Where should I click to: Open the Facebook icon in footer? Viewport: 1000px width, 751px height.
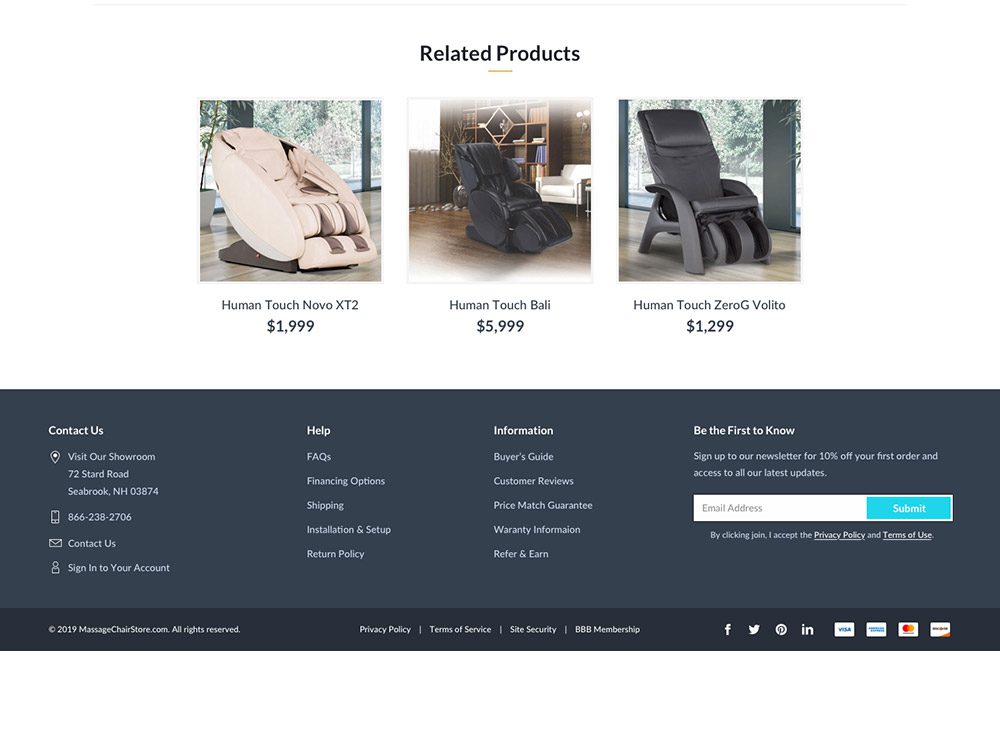pos(727,629)
